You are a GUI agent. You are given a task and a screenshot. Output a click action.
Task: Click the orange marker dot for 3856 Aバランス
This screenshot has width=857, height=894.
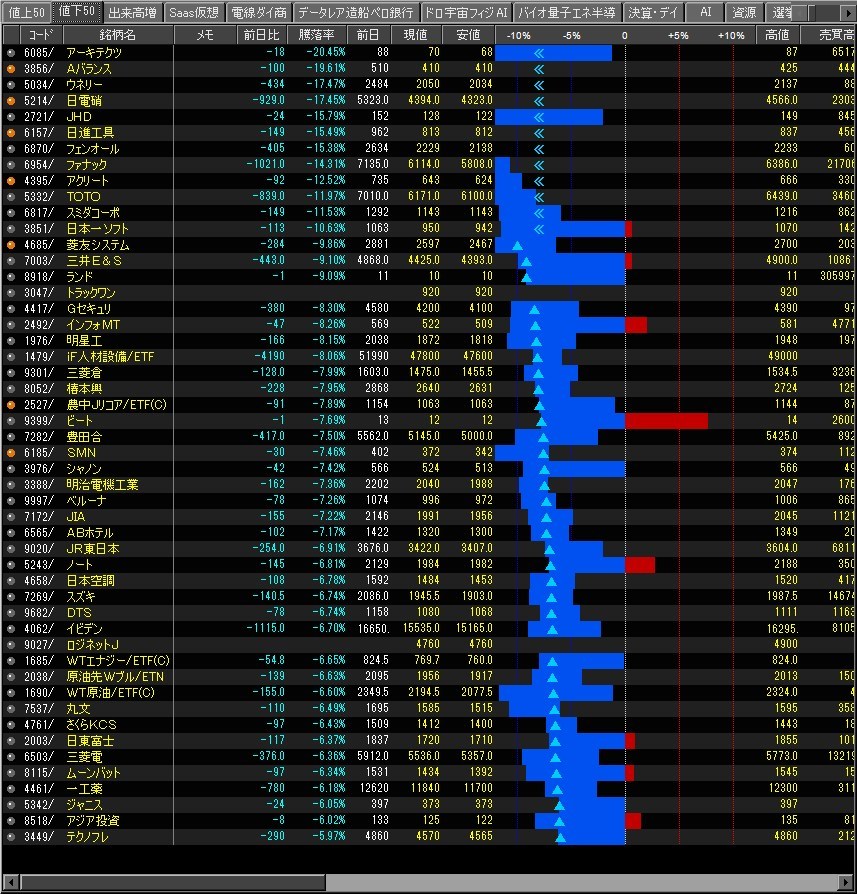(x=11, y=69)
